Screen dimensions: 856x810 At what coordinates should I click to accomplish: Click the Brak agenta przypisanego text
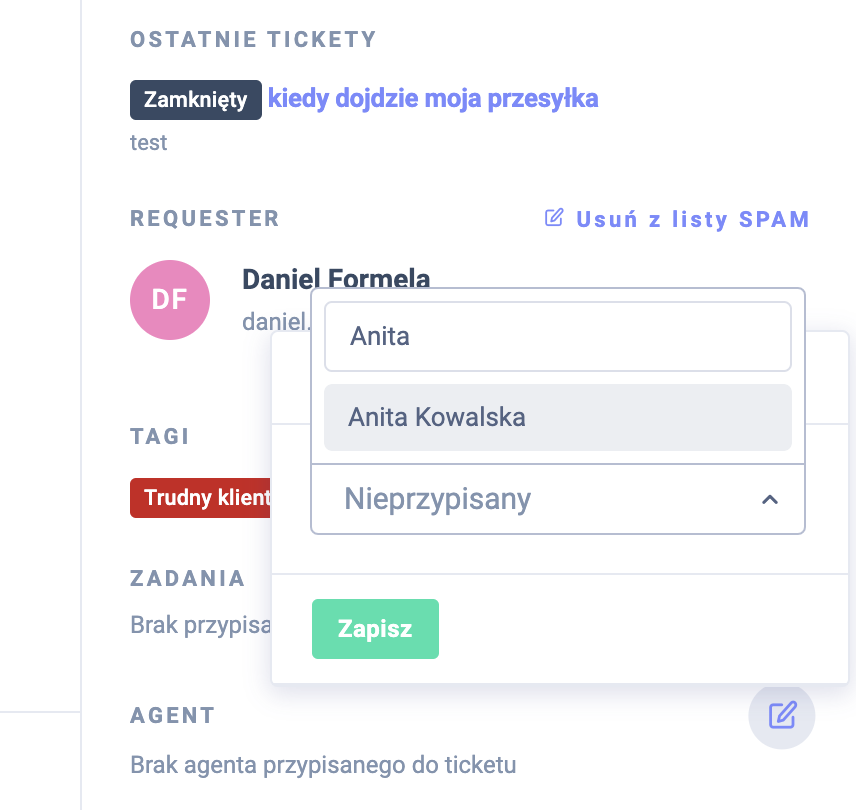[x=323, y=766]
